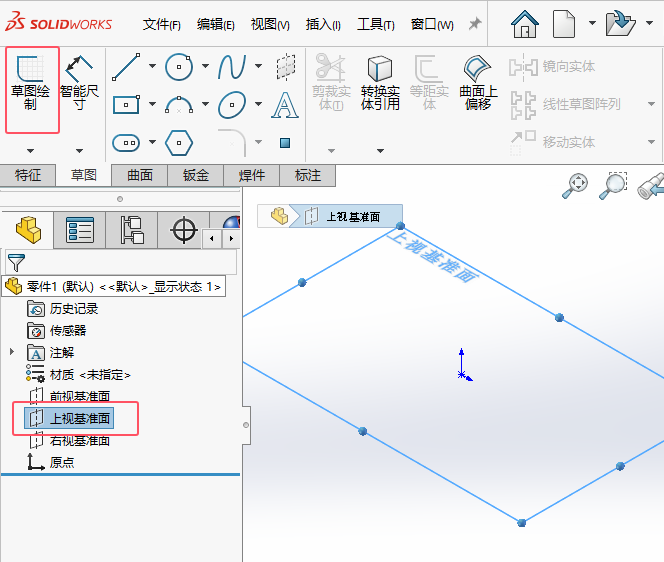Click Zoom to Fit view icon
Screen dimensions: 664x562
[x=575, y=185]
